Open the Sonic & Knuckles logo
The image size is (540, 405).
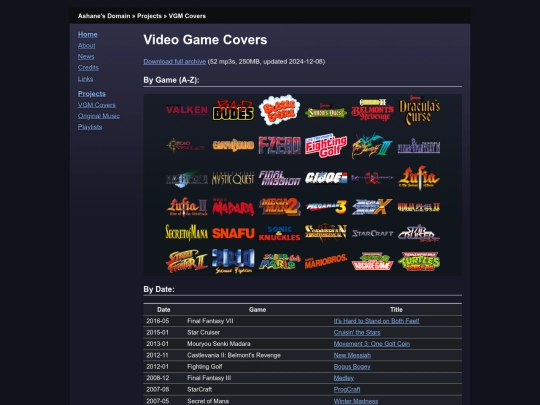279,233
